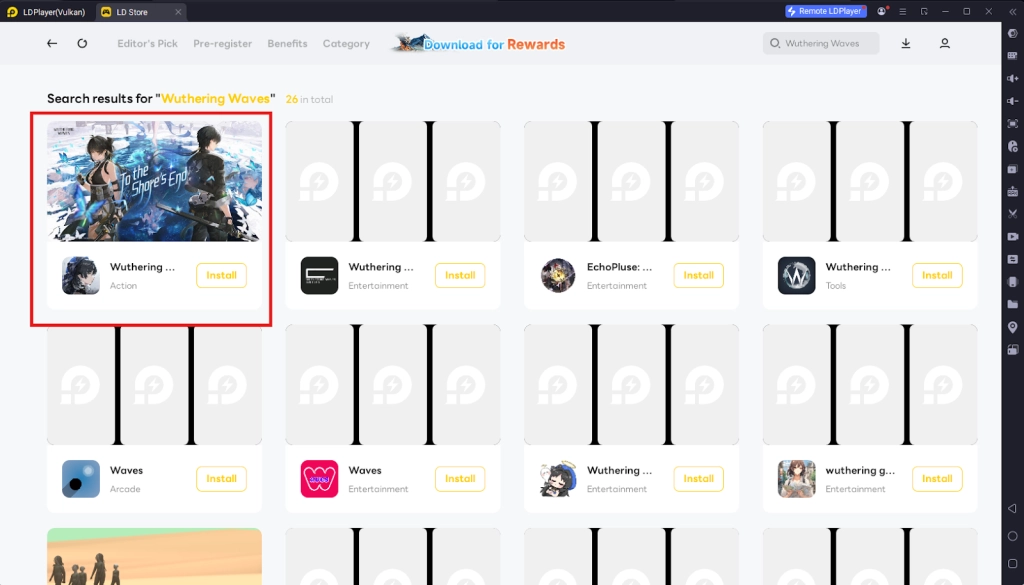Collapse the right sidebar with double chevron
1024x585 pixels.
(1013, 11)
